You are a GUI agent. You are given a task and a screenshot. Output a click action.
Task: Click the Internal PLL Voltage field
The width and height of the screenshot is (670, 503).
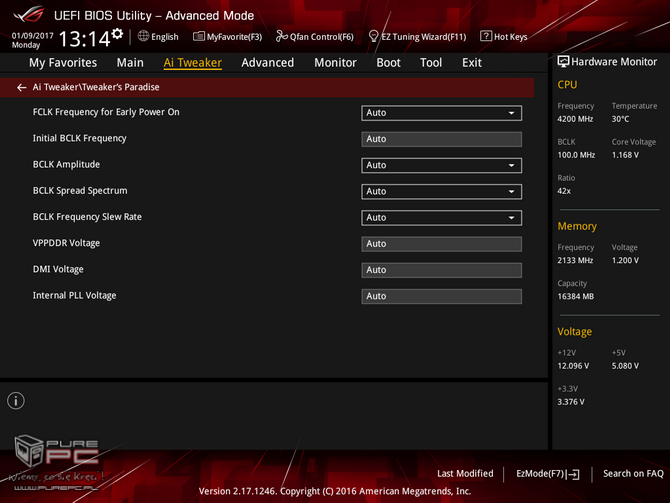pos(441,296)
